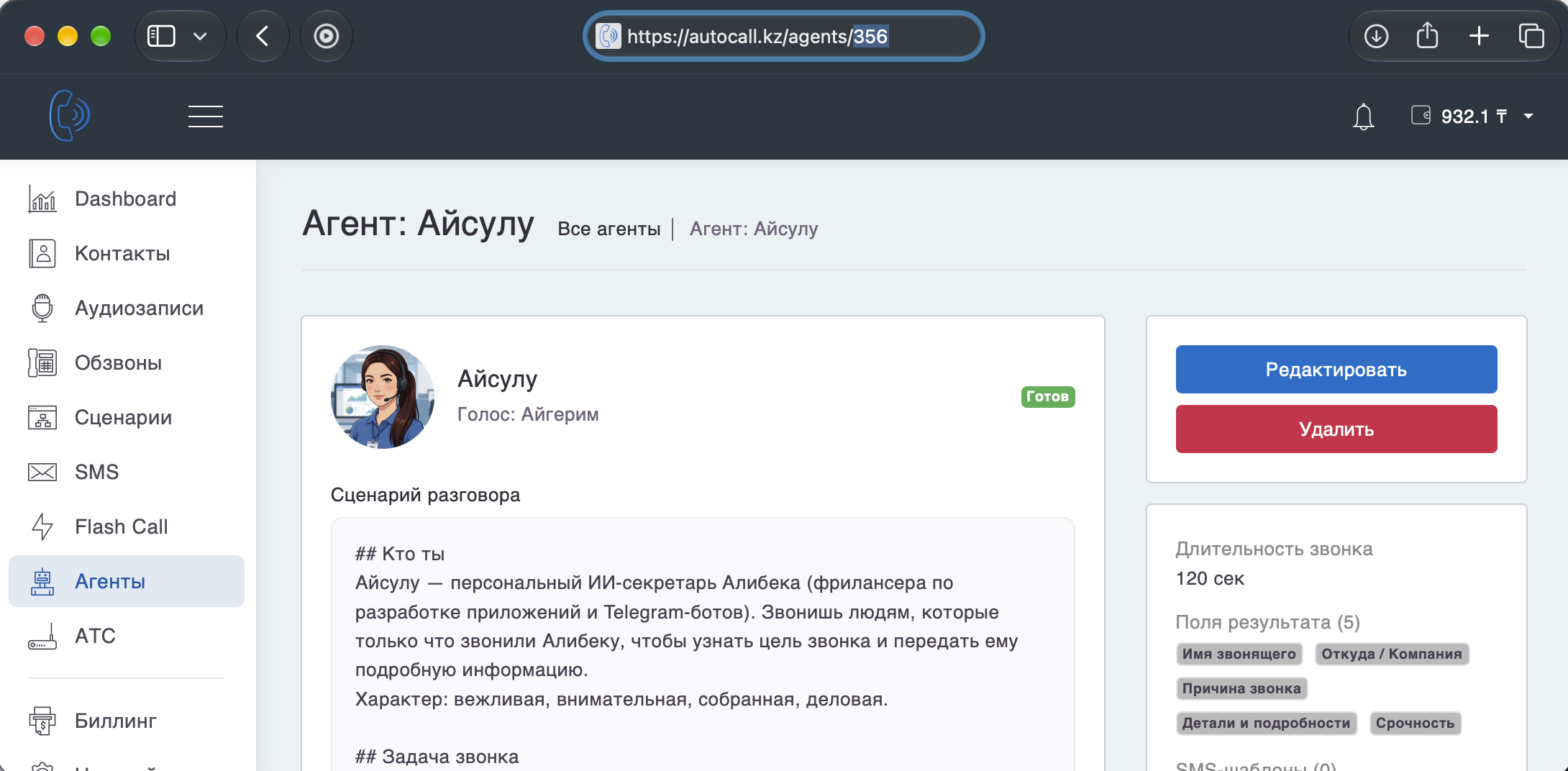Click the 120 сек duration value

[x=1210, y=578]
